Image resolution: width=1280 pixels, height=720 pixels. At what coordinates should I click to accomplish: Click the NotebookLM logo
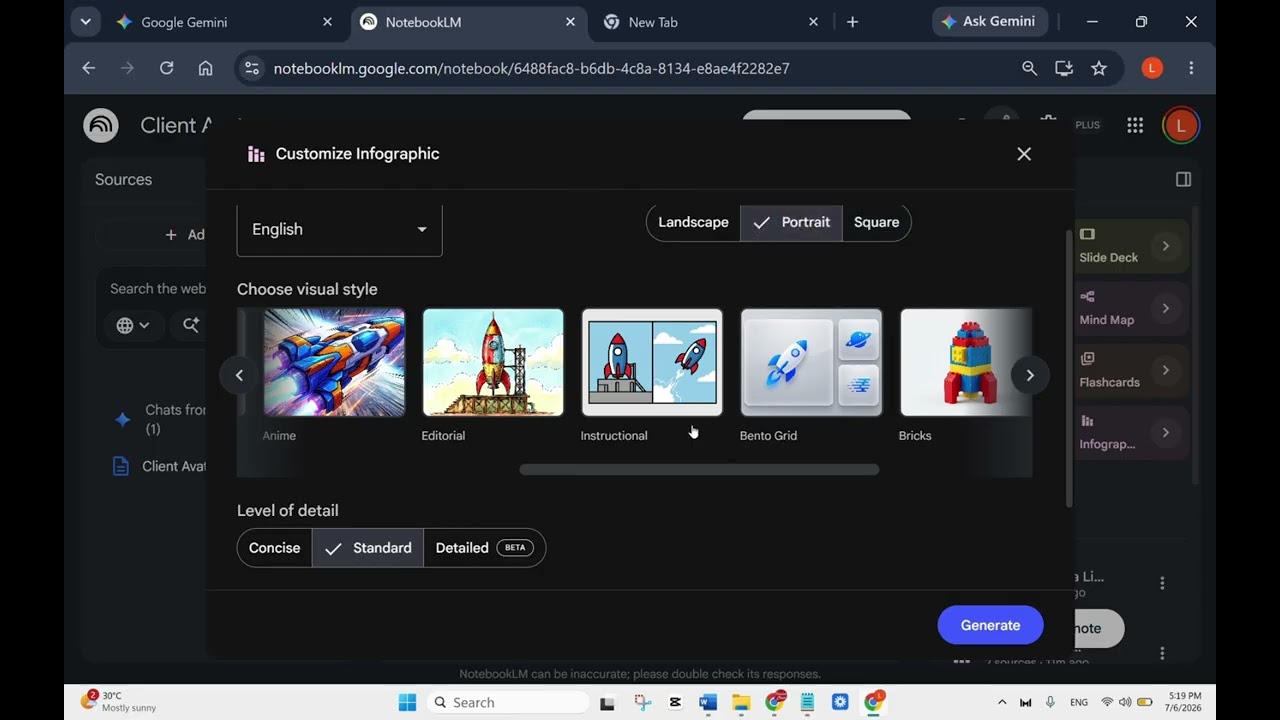point(101,125)
